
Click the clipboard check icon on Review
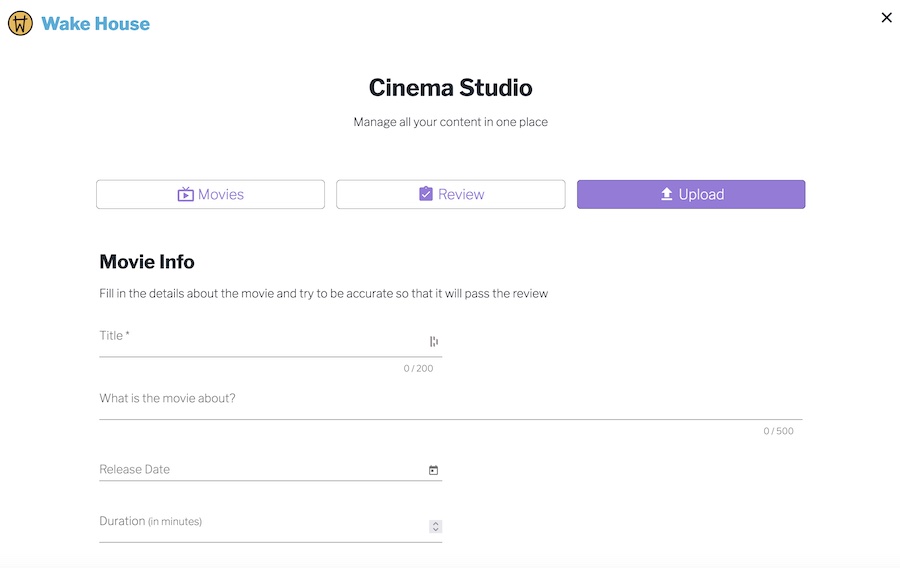[x=426, y=194]
